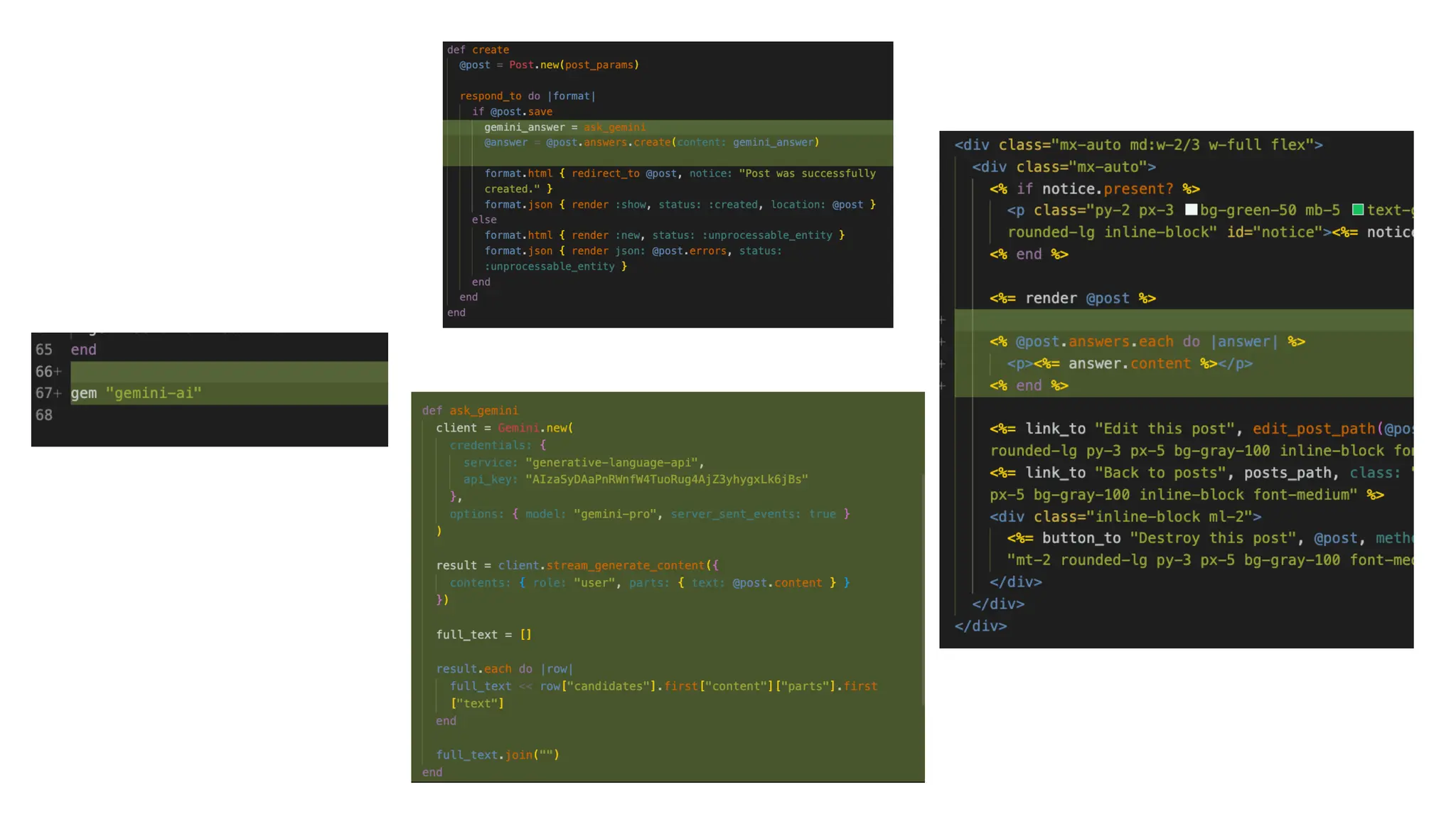1456x819 pixels.
Task: Click line number 65 in gutter
Action: [x=44, y=350]
